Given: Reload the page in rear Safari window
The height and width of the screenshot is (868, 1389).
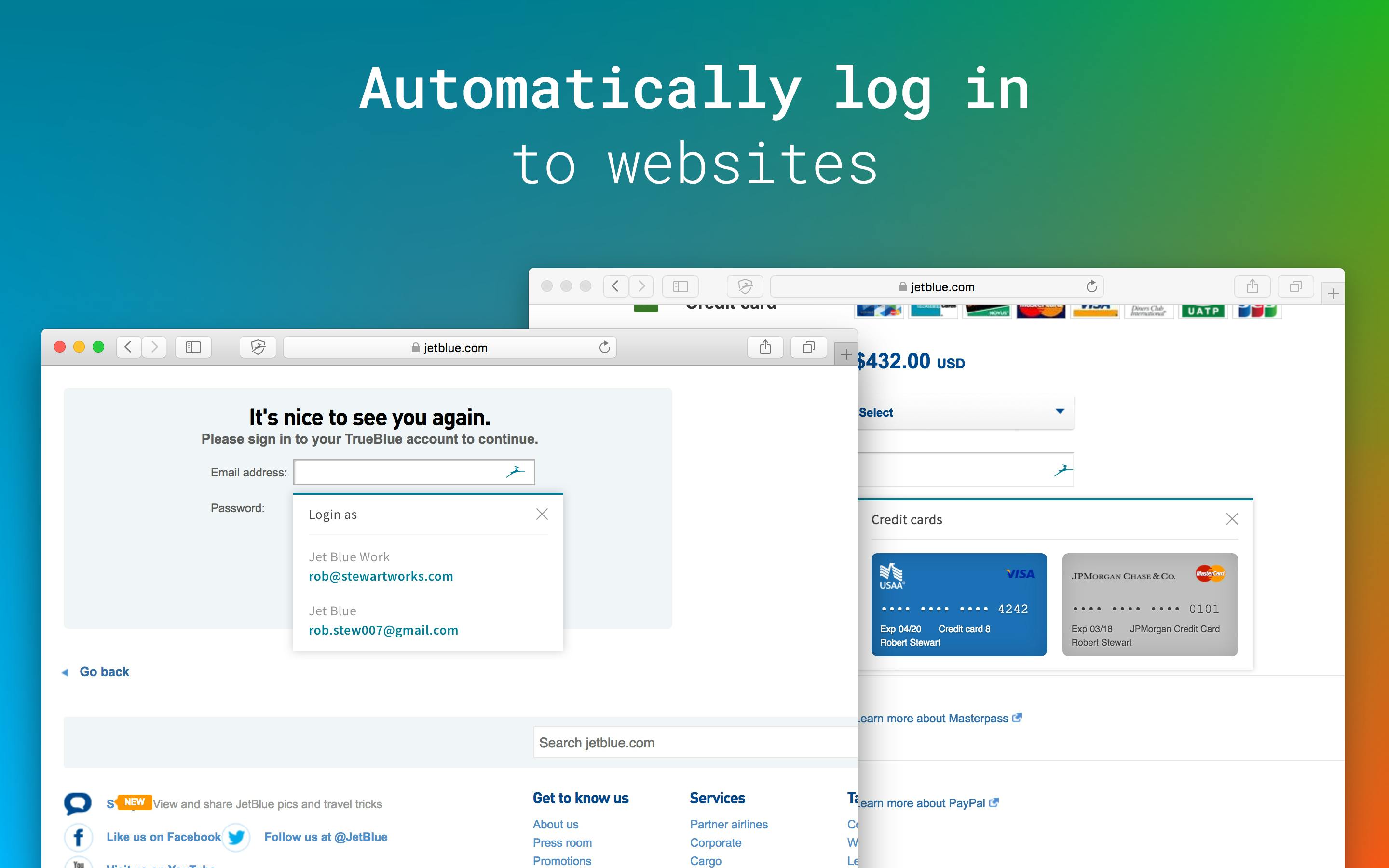Looking at the screenshot, I should coord(1092,286).
